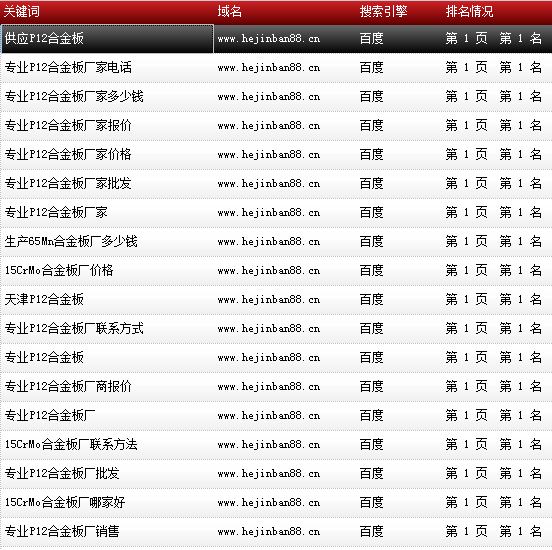Click ranking cell in 供应P12合金板 row

coord(494,38)
